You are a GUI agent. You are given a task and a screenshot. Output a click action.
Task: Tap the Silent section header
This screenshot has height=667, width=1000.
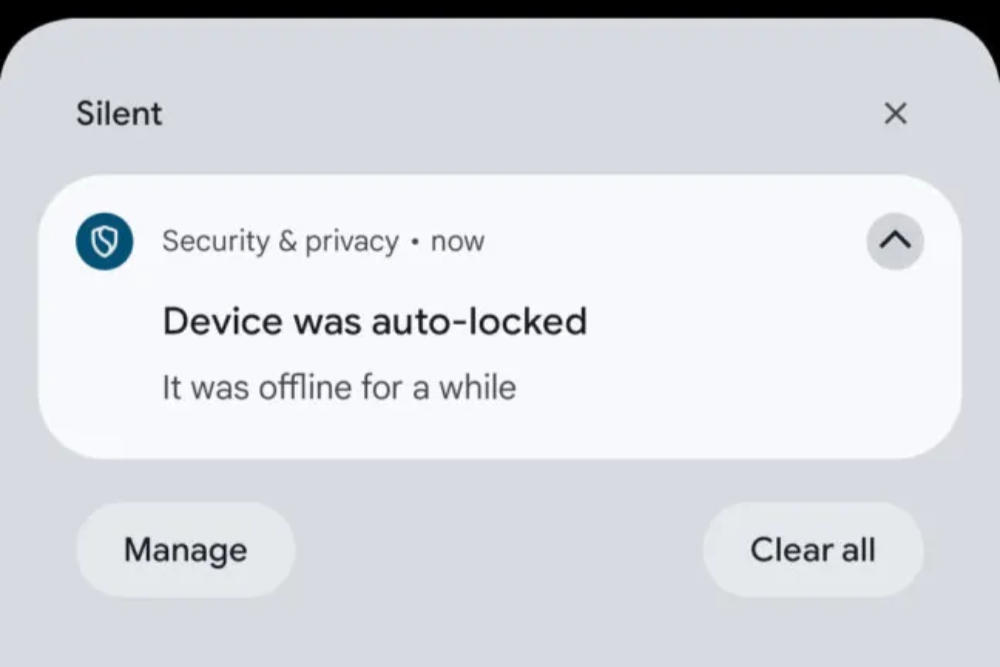[x=119, y=114]
